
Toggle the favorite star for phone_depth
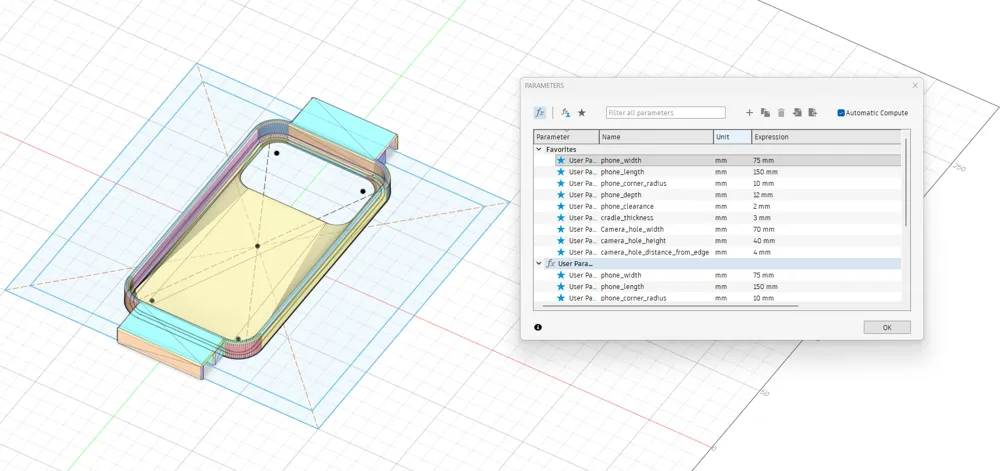click(561, 195)
